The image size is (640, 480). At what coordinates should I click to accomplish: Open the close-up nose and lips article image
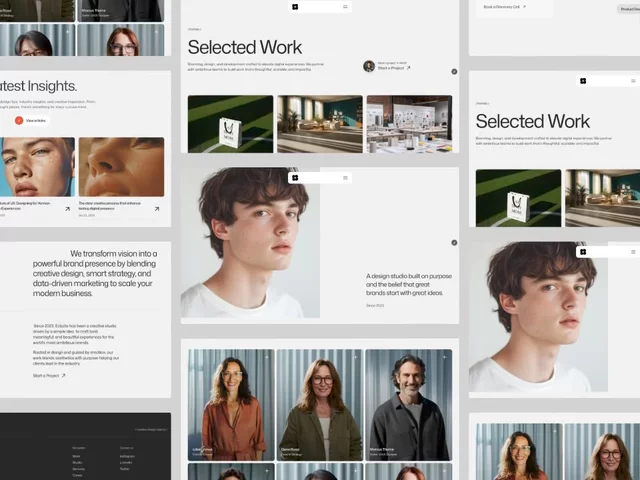point(122,167)
